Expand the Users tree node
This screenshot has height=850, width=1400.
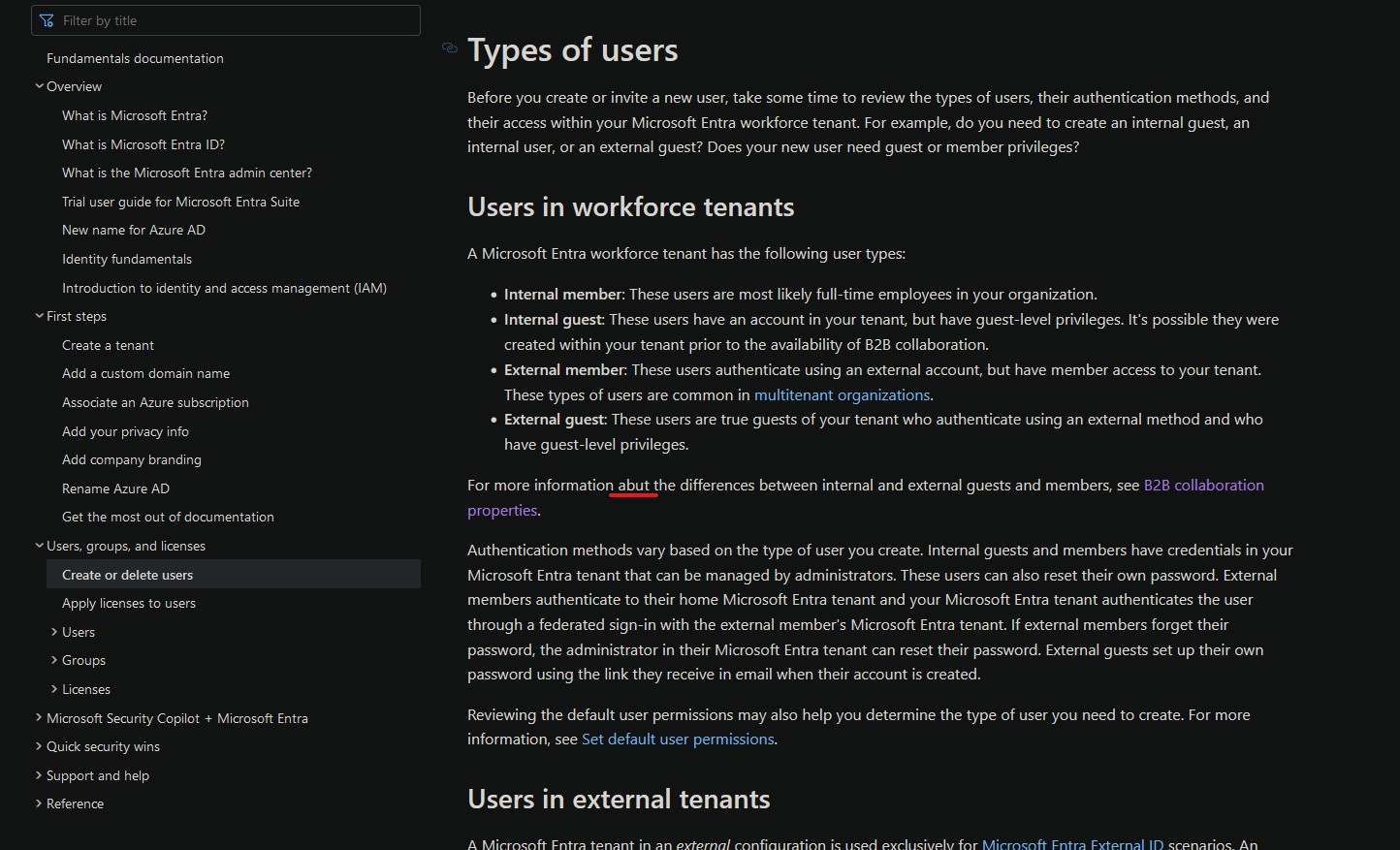(54, 632)
